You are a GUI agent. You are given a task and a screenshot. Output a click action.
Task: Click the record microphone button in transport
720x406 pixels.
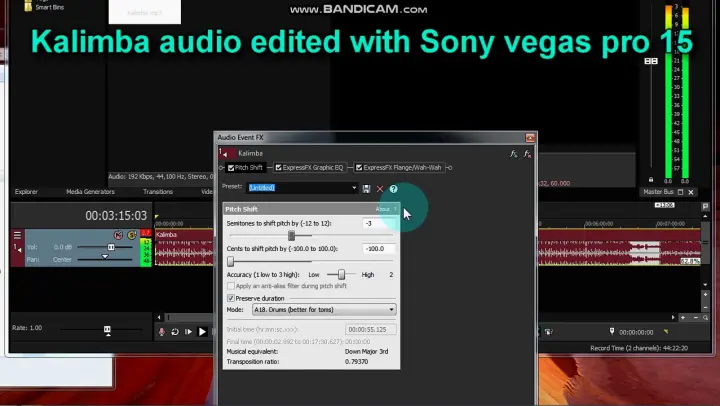coord(162,332)
